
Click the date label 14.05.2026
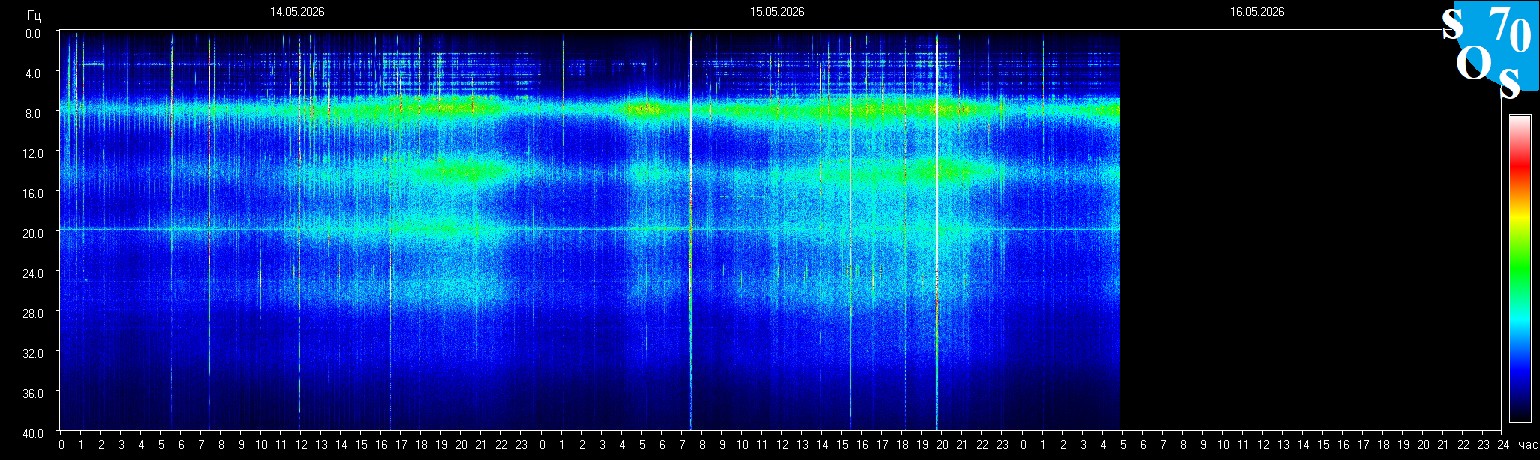297,12
